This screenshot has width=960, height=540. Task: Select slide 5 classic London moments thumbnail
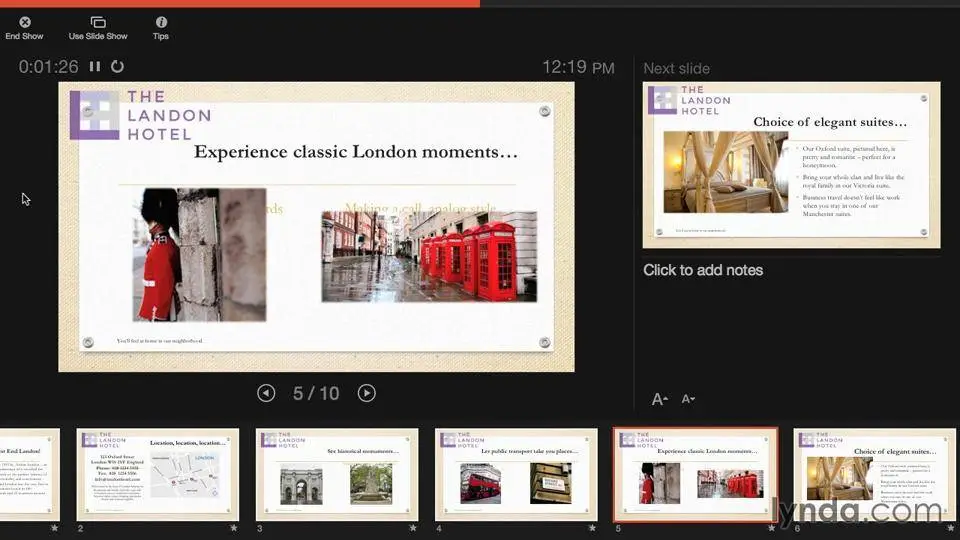point(696,474)
